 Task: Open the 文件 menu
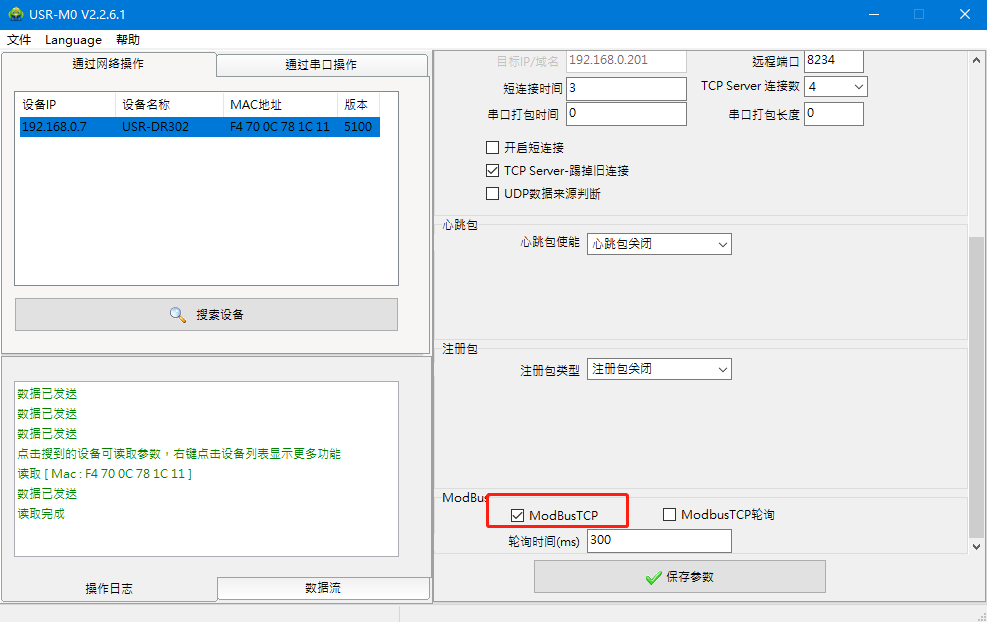[19, 40]
